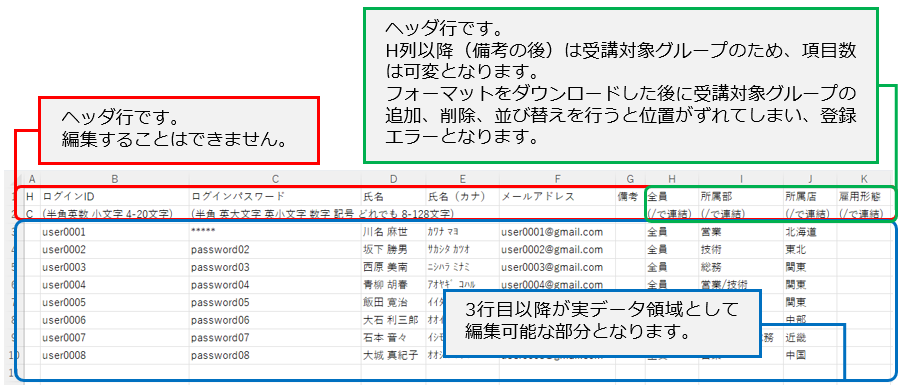Select the 雇用形態 header cell
Viewport: 902px width, 388px height.
(863, 196)
